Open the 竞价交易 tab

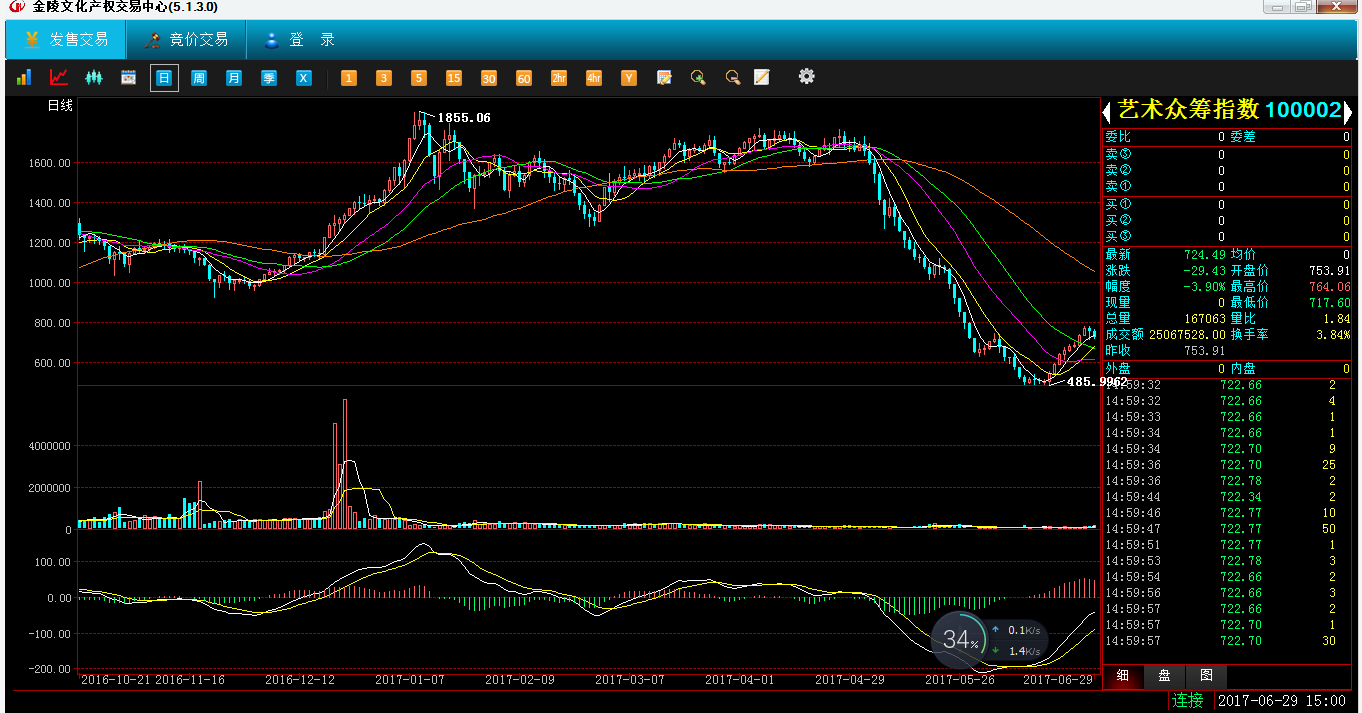186,40
